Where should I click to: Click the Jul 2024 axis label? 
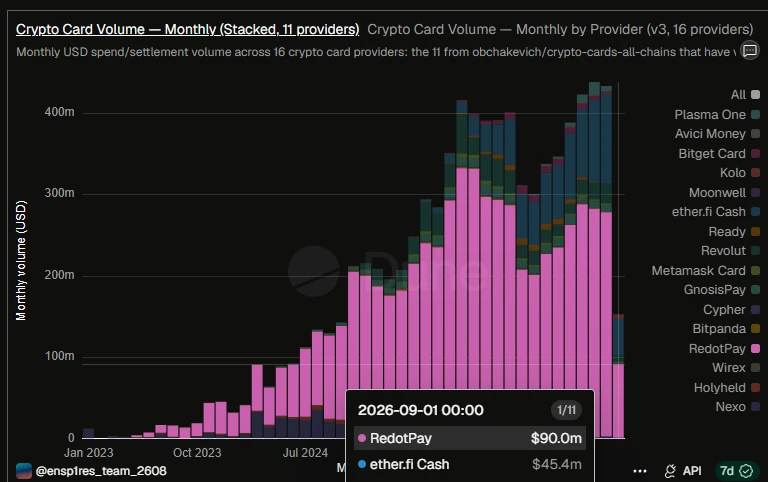click(305, 453)
